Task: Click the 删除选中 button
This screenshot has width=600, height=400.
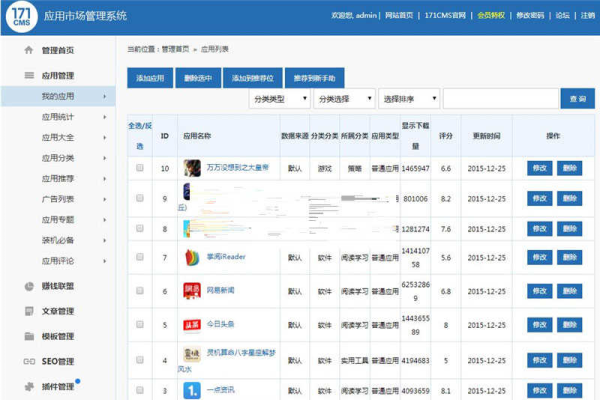Action: click(x=198, y=78)
